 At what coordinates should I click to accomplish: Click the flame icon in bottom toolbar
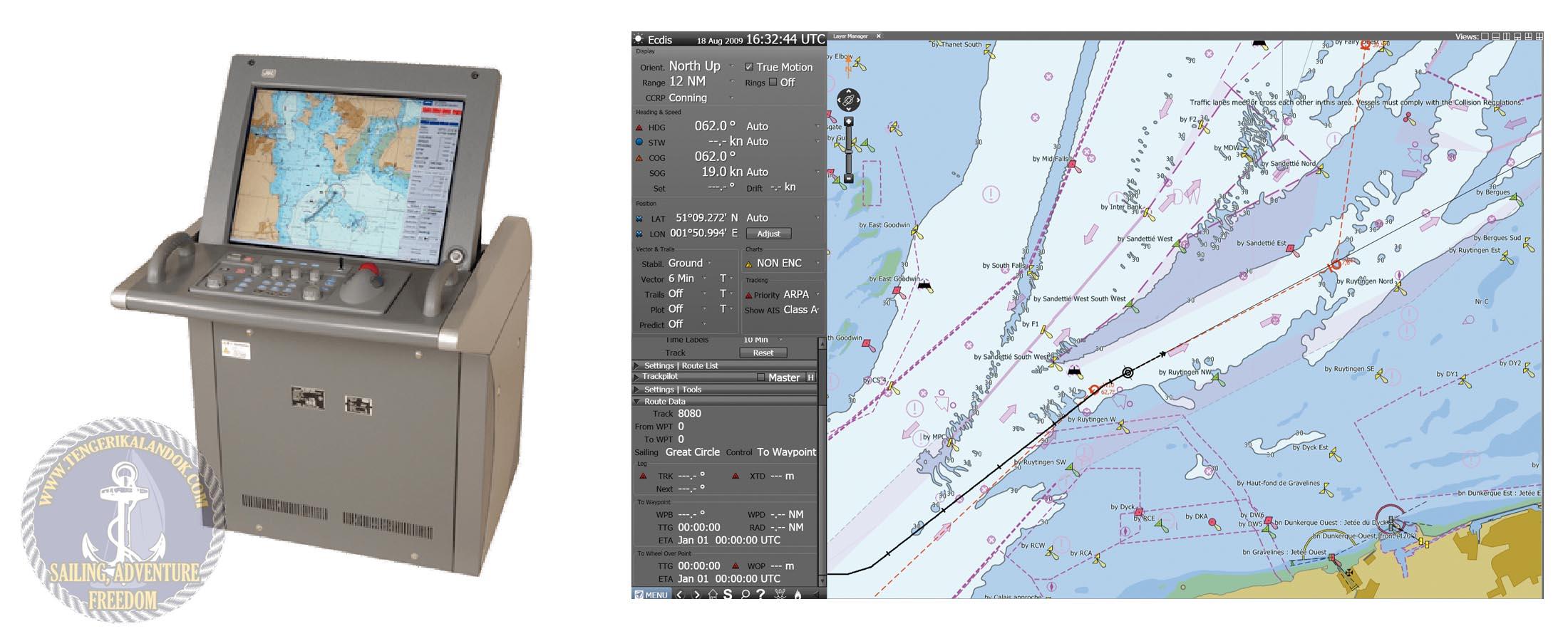click(x=798, y=595)
